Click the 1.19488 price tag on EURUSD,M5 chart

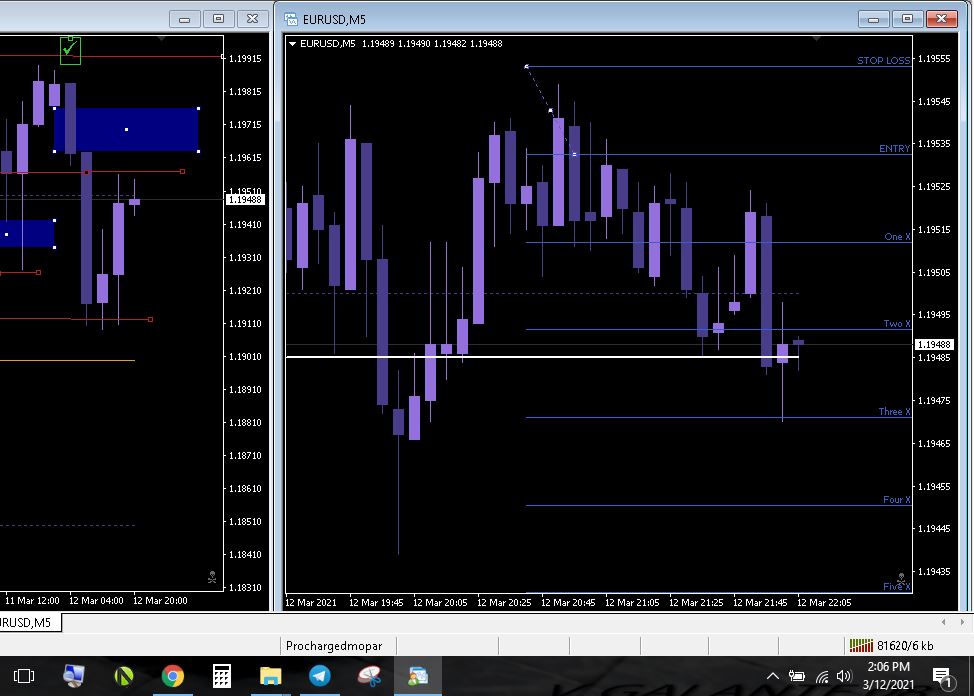point(934,344)
